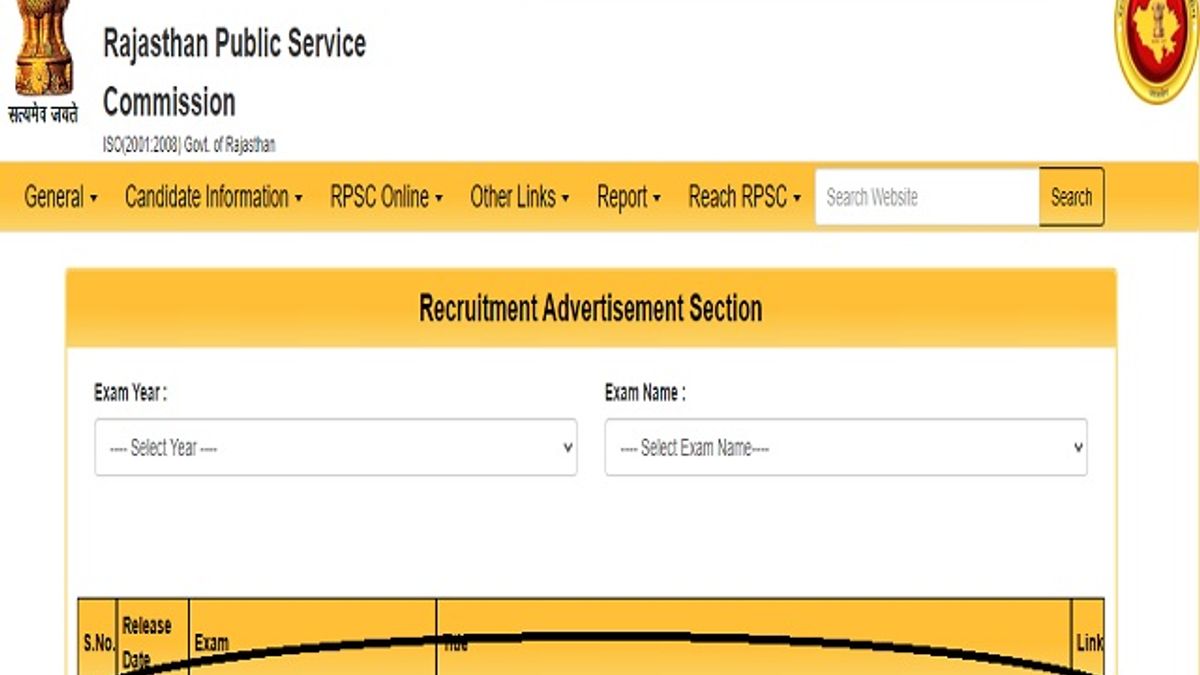Open the Other Links menu
This screenshot has width=1200, height=675.
520,197
